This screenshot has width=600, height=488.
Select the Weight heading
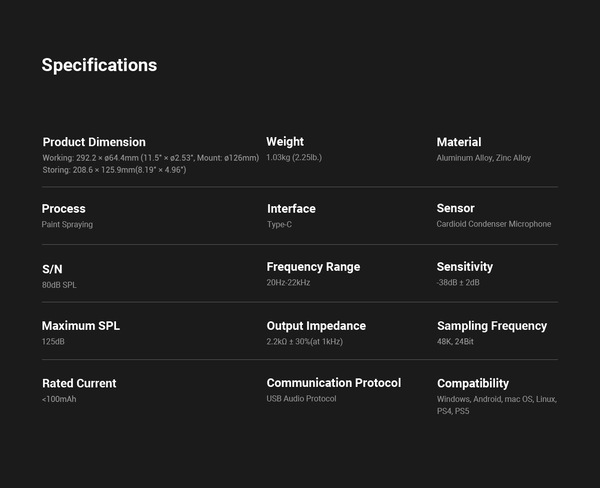point(285,142)
